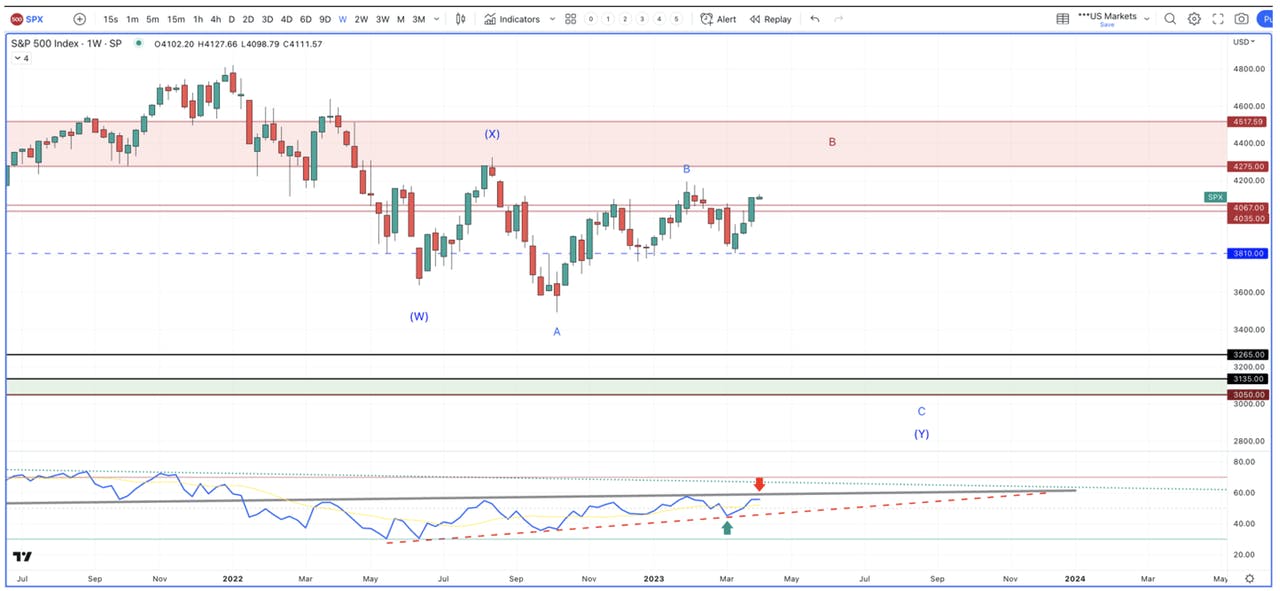
Task: Toggle the green market status dot
Action: click(x=138, y=43)
